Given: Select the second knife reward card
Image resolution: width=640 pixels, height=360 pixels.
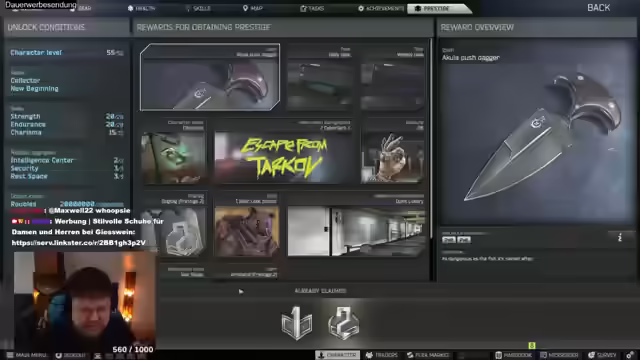Looking at the screenshot, I should pyautogui.click(x=320, y=78).
